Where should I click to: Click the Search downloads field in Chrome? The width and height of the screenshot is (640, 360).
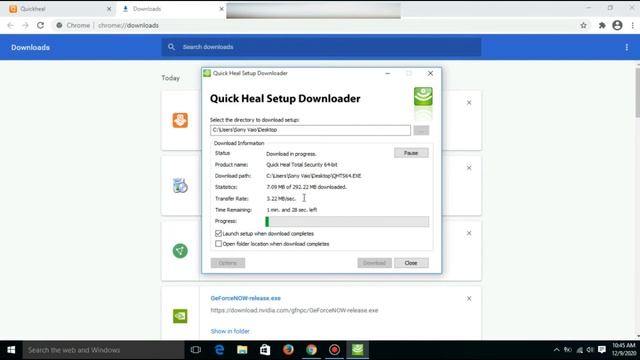[321, 47]
